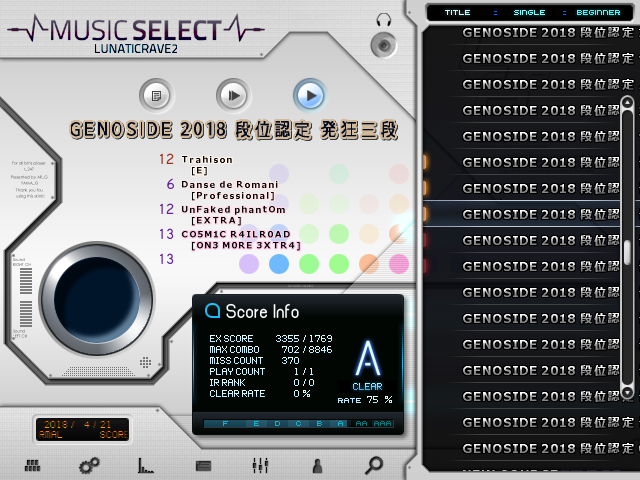Click the BEGINNER difficulty filter label
Image resolution: width=640 pixels, height=480 pixels.
[x=598, y=13]
